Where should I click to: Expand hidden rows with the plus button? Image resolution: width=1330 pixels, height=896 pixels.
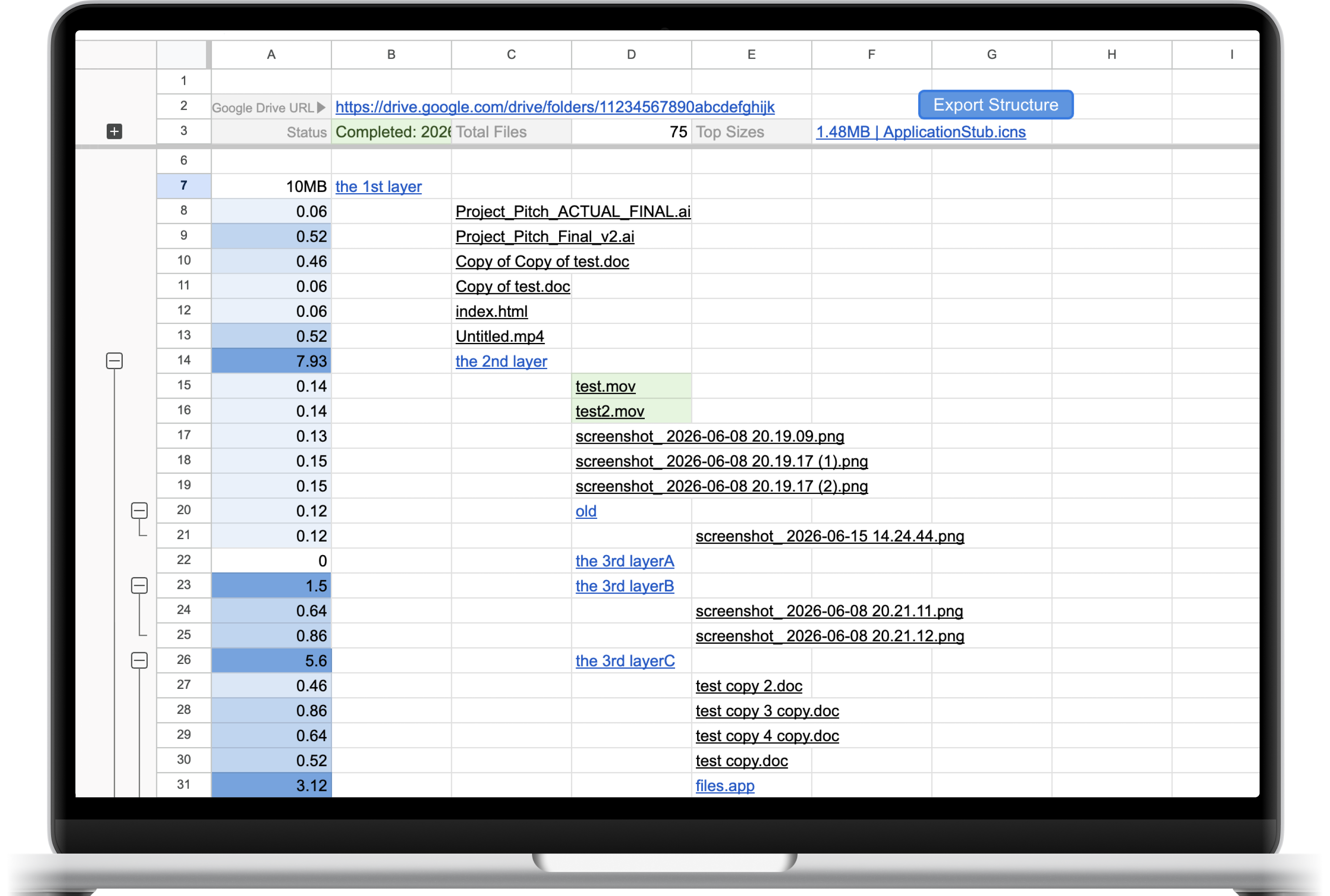coord(114,132)
